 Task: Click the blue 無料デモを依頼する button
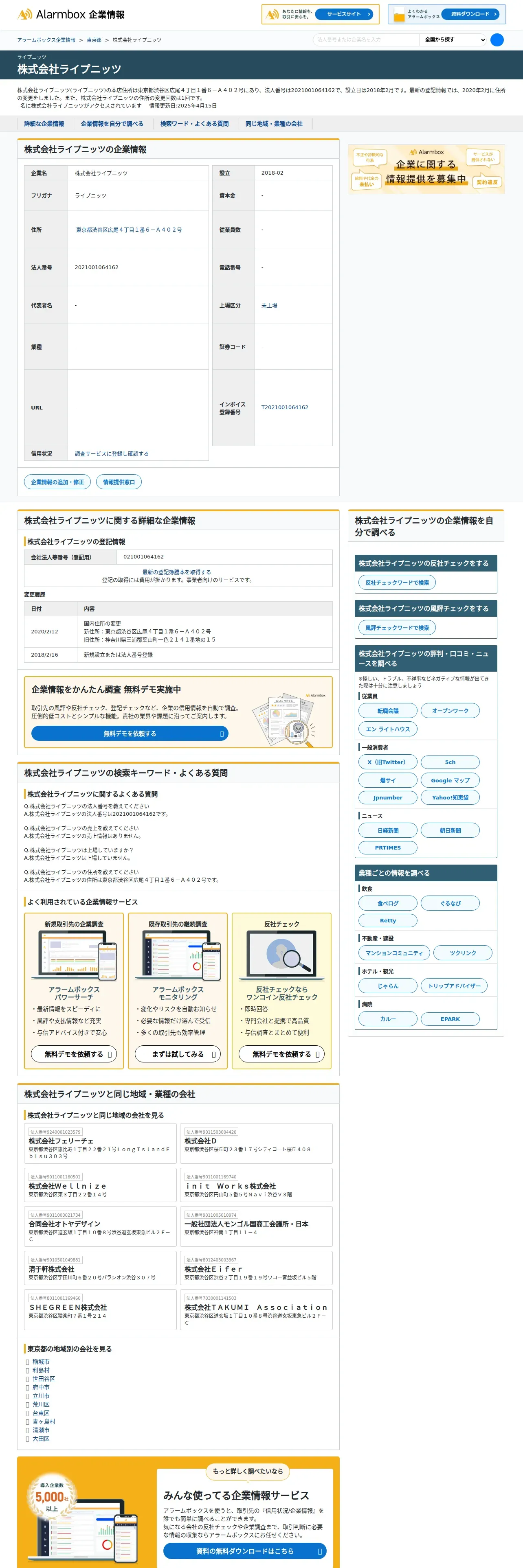[x=130, y=734]
